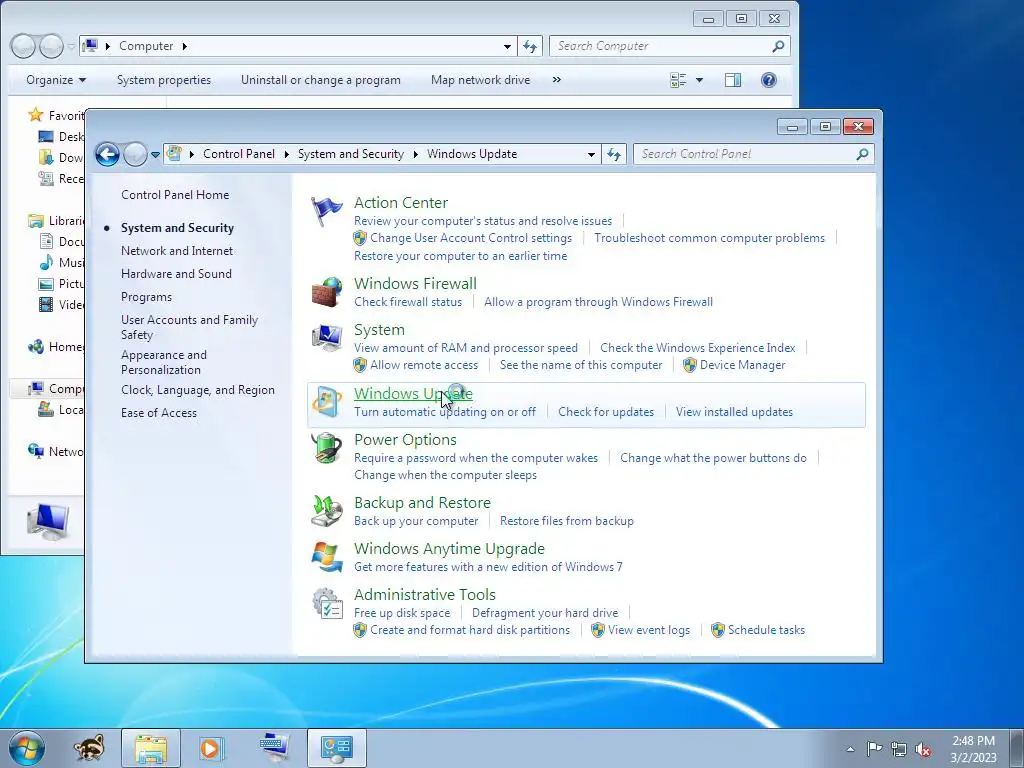Open the Programs category
This screenshot has width=1024, height=768.
coord(146,297)
